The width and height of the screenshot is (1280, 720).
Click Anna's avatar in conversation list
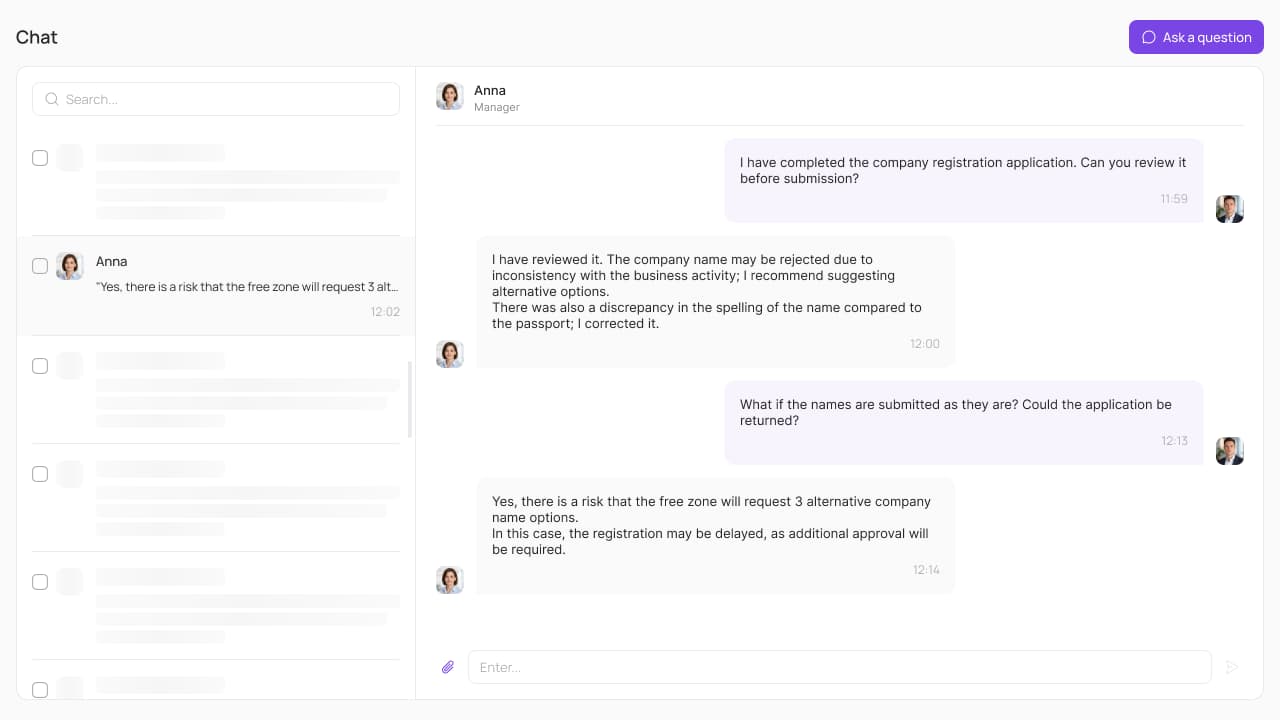click(x=70, y=266)
